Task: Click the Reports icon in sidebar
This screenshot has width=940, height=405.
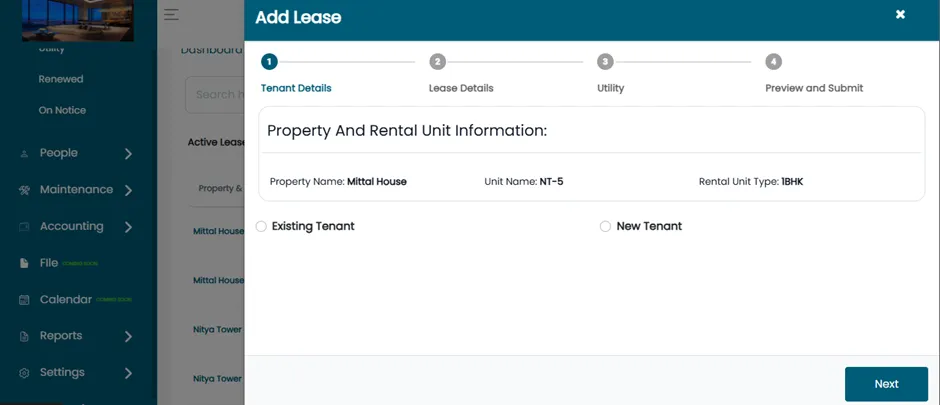Action: pyautogui.click(x=24, y=336)
